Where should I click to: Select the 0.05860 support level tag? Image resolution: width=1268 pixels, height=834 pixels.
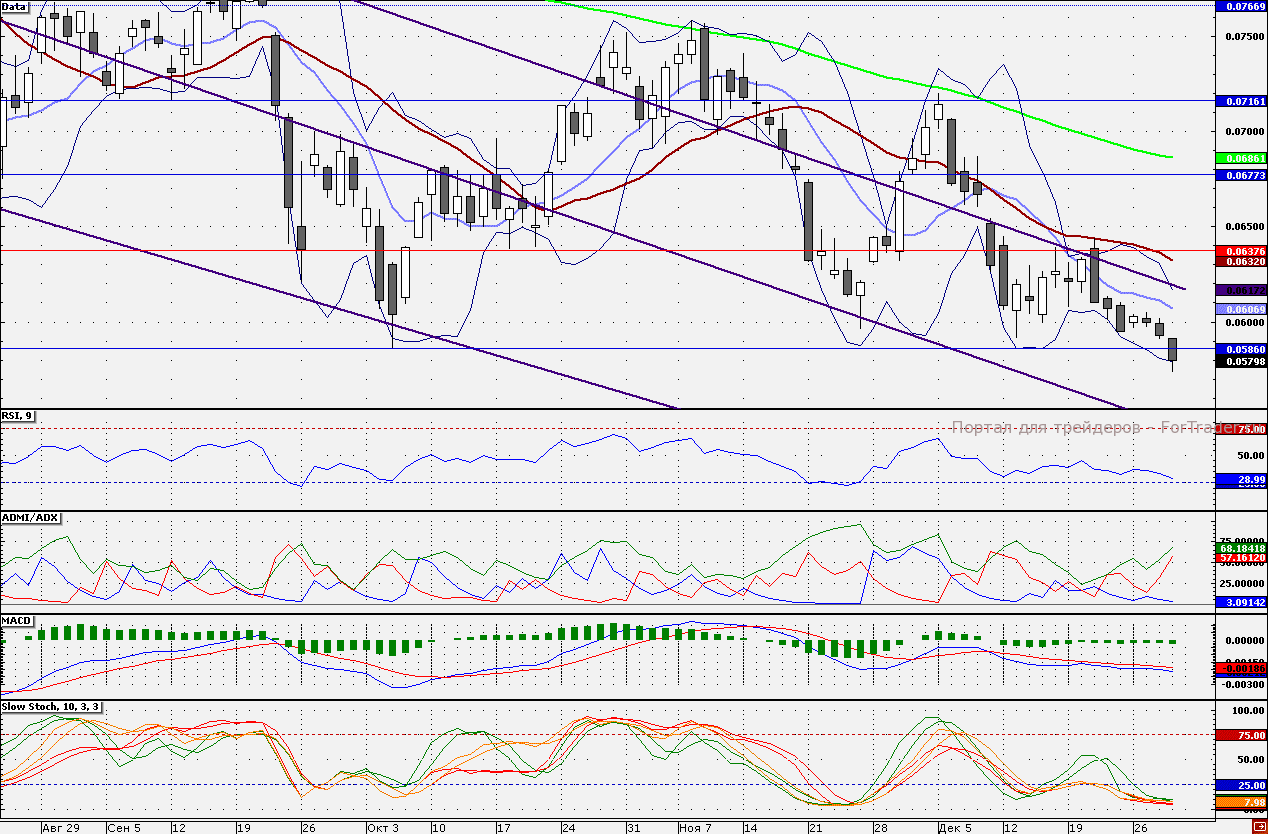tap(1240, 349)
